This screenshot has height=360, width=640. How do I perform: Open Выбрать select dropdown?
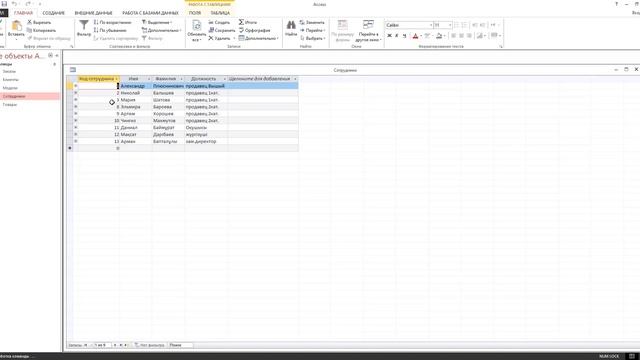[313, 38]
